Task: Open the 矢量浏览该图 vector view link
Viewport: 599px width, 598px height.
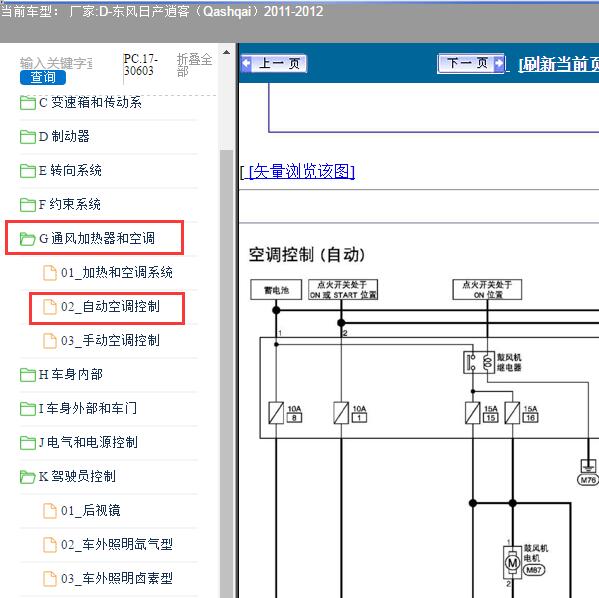Action: (302, 171)
